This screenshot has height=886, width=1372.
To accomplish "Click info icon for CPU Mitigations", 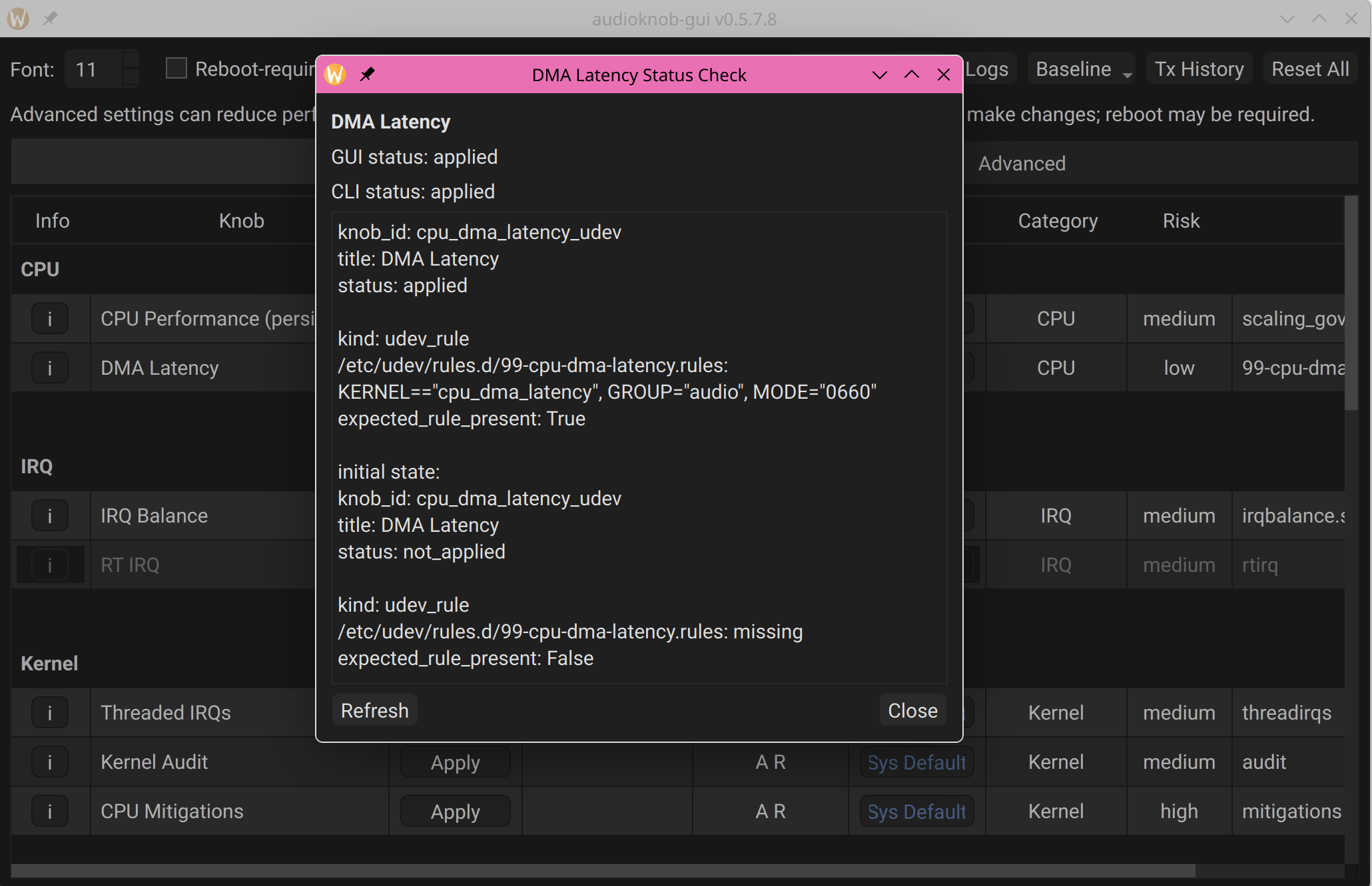I will point(50,811).
